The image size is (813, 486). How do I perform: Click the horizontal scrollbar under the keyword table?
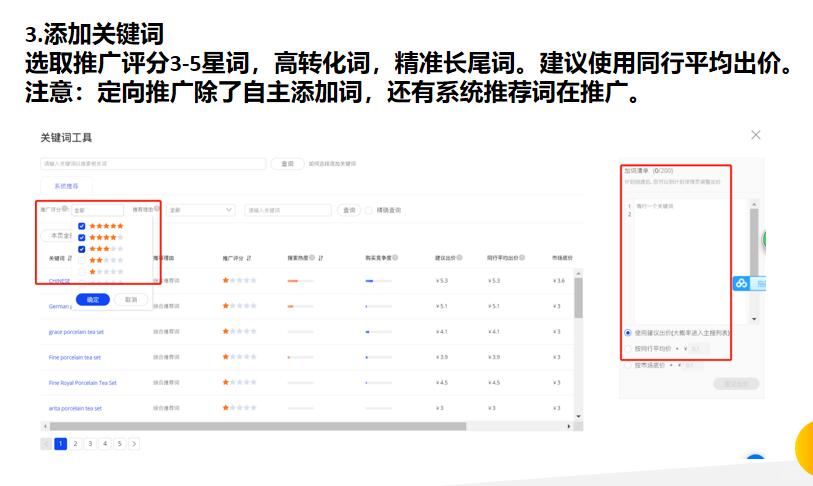click(258, 426)
